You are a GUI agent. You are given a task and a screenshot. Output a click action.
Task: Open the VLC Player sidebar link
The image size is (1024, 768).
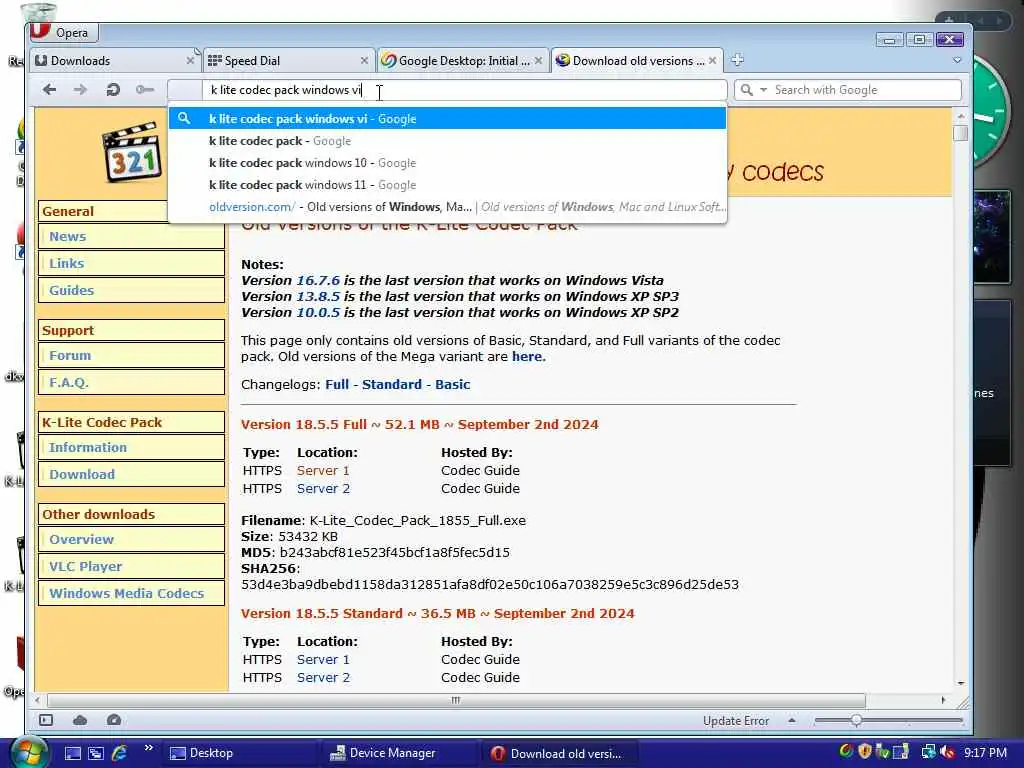pyautogui.click(x=86, y=566)
